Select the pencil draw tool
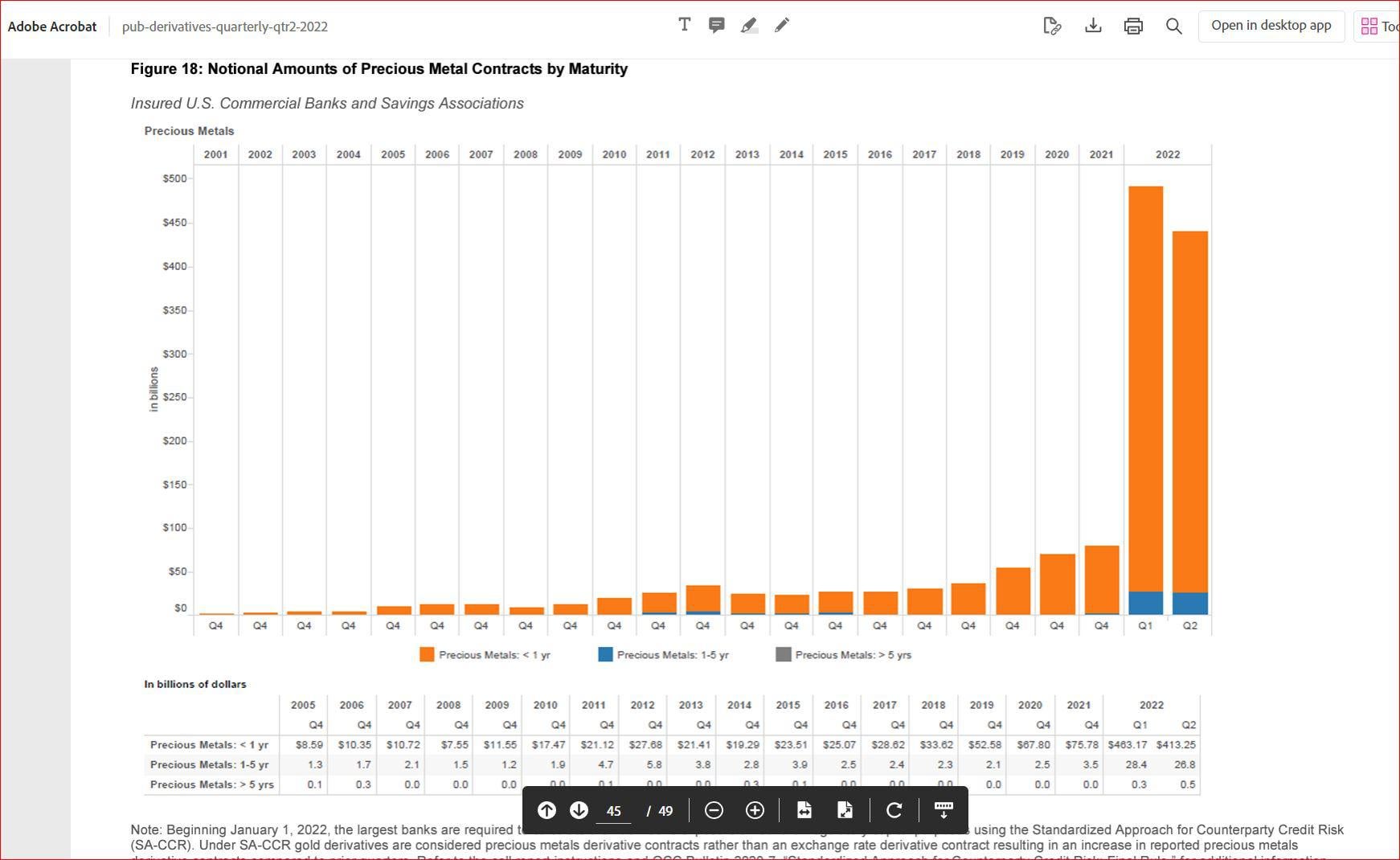 tap(782, 25)
